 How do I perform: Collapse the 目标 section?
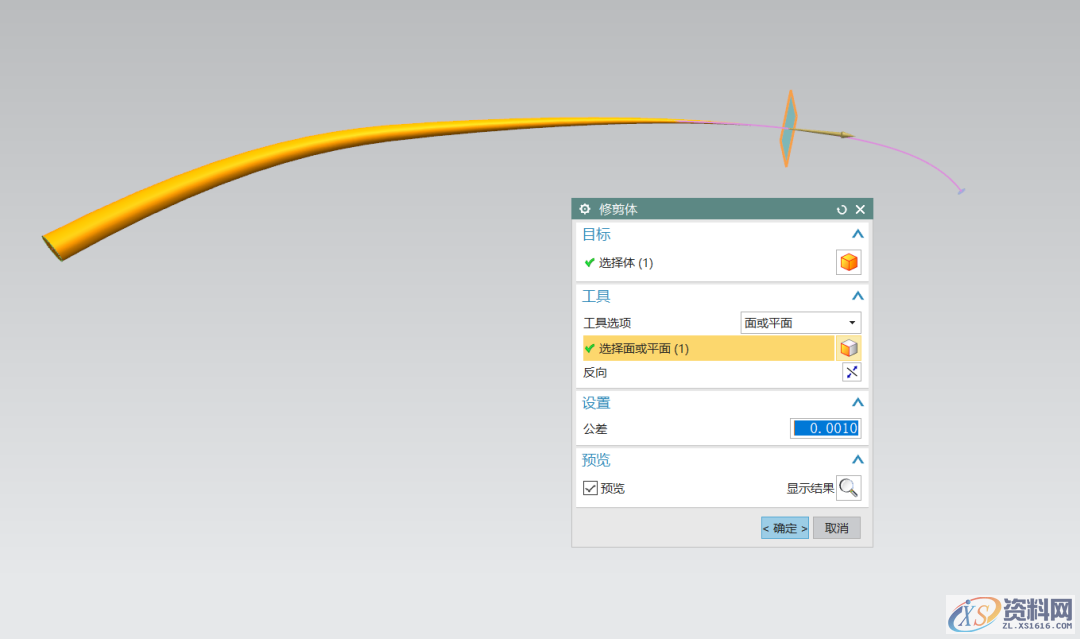[x=857, y=233]
